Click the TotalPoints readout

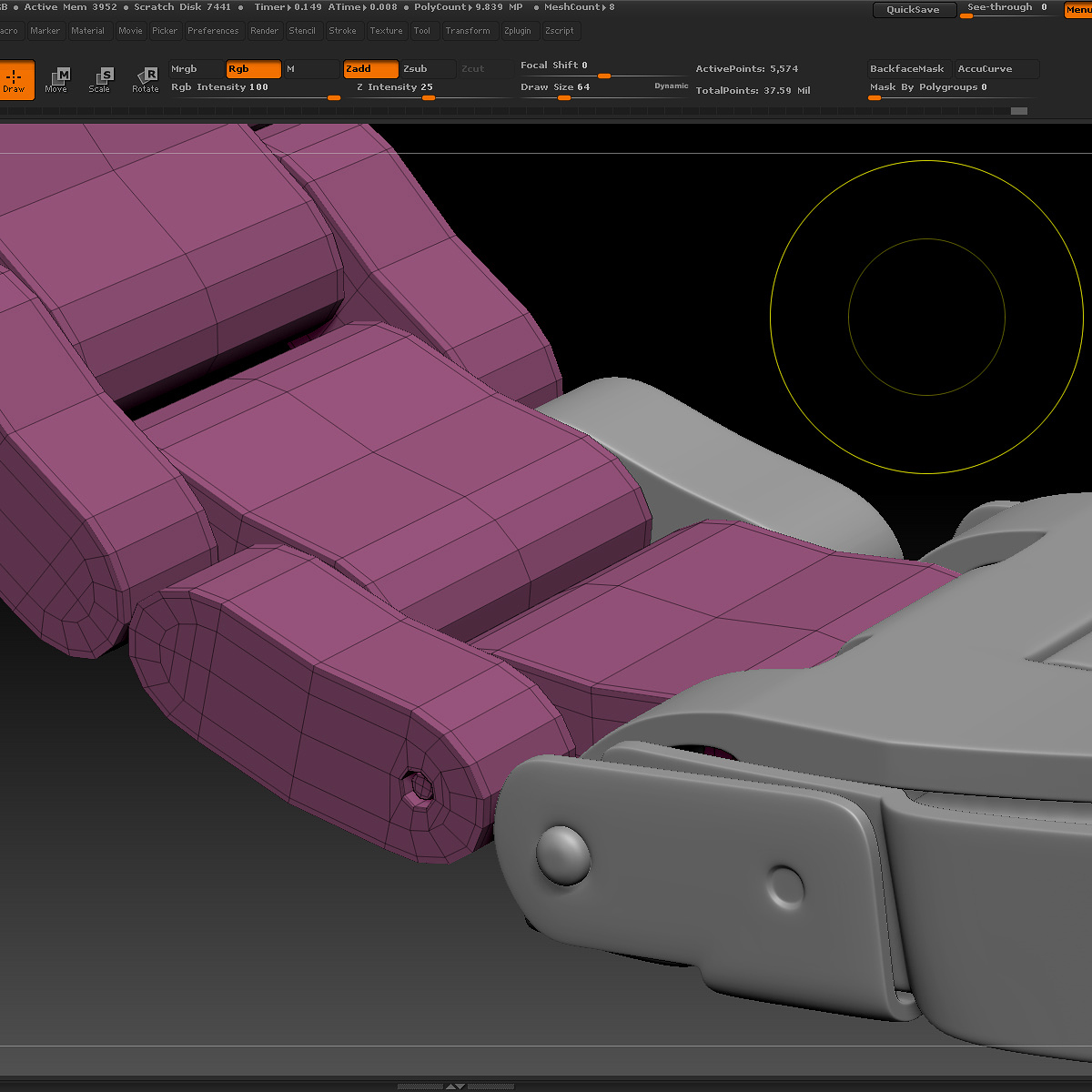pyautogui.click(x=753, y=91)
